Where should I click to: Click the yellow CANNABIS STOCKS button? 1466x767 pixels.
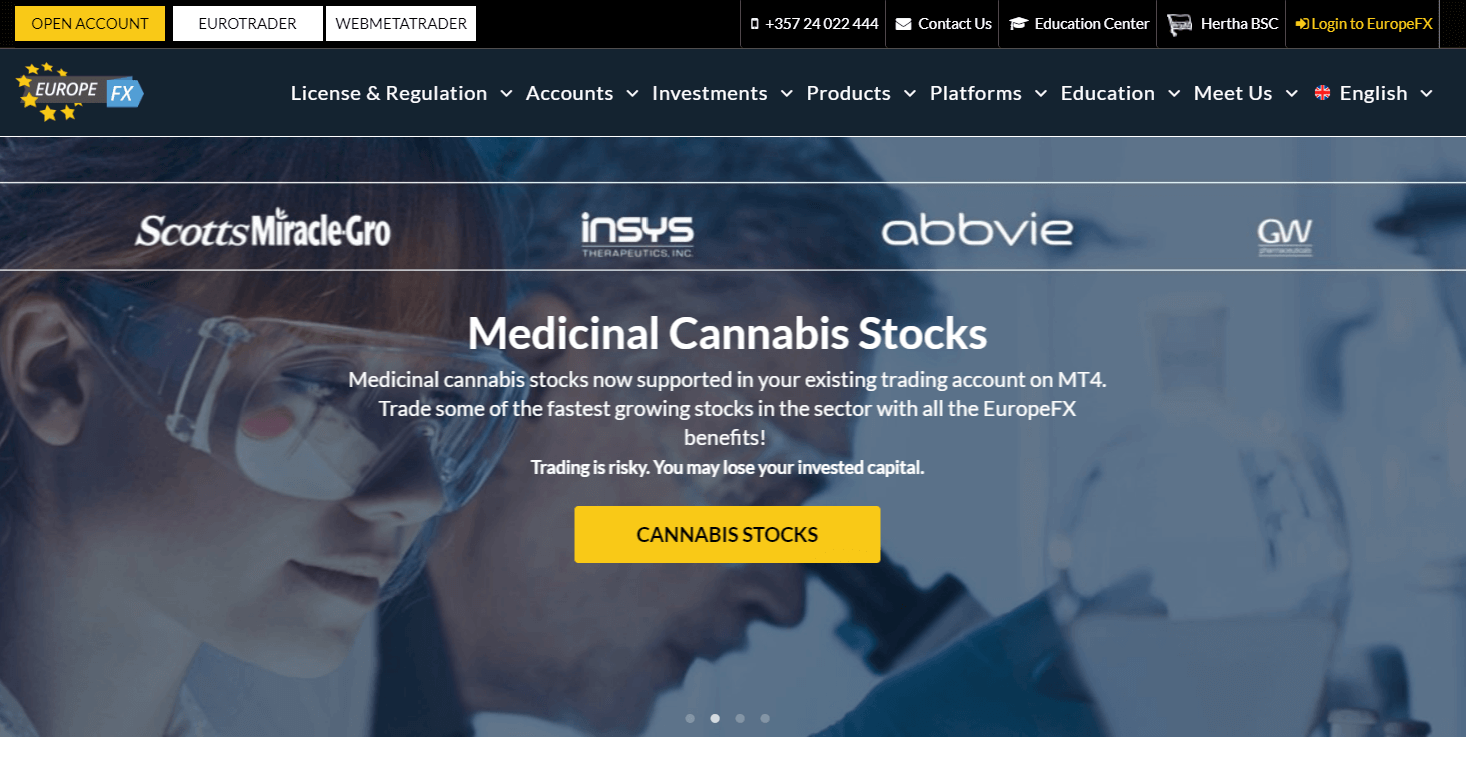click(727, 534)
